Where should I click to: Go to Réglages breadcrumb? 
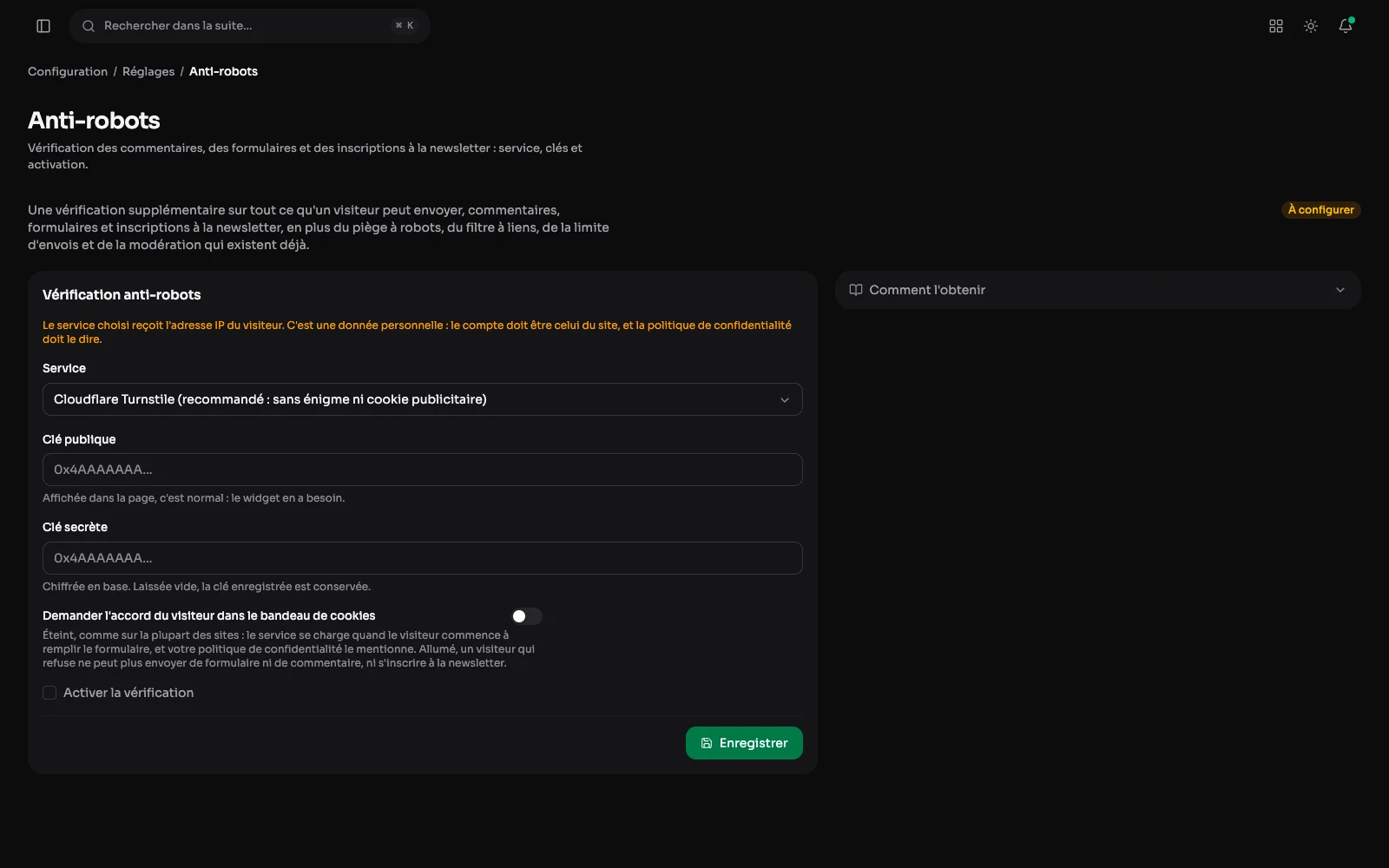click(148, 71)
